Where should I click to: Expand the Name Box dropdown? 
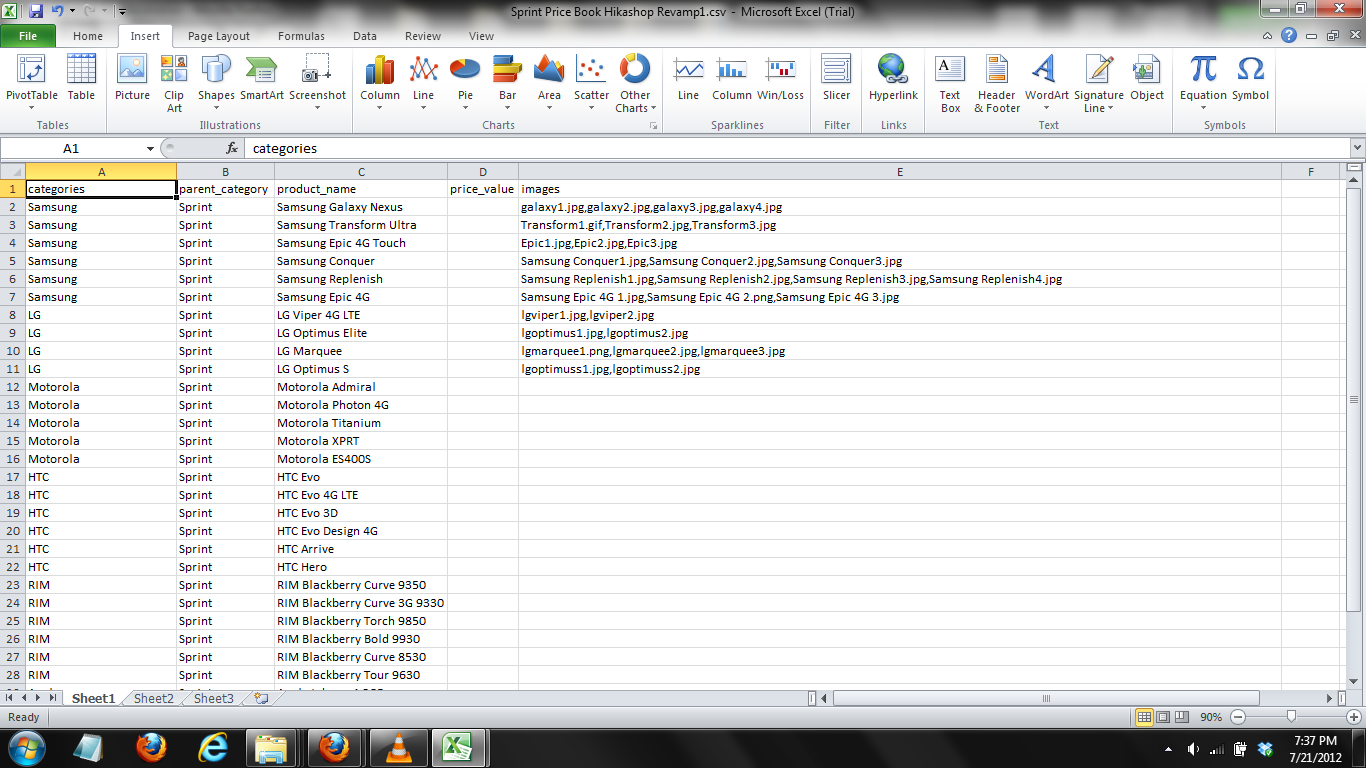pos(150,148)
